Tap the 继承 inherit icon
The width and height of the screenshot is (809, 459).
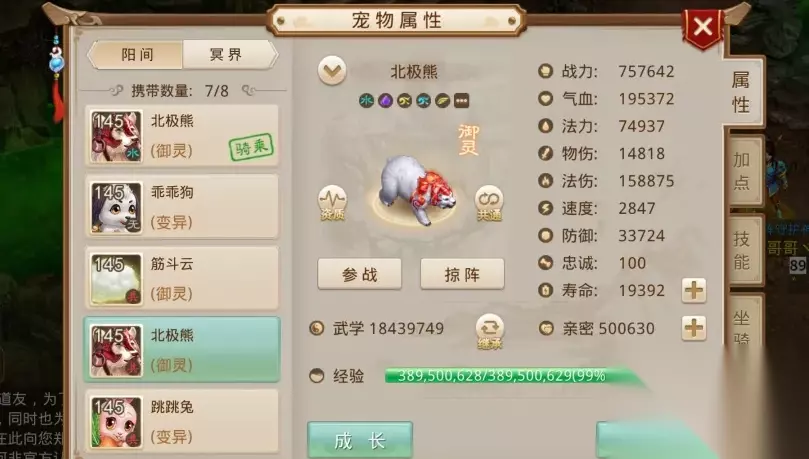click(x=490, y=331)
